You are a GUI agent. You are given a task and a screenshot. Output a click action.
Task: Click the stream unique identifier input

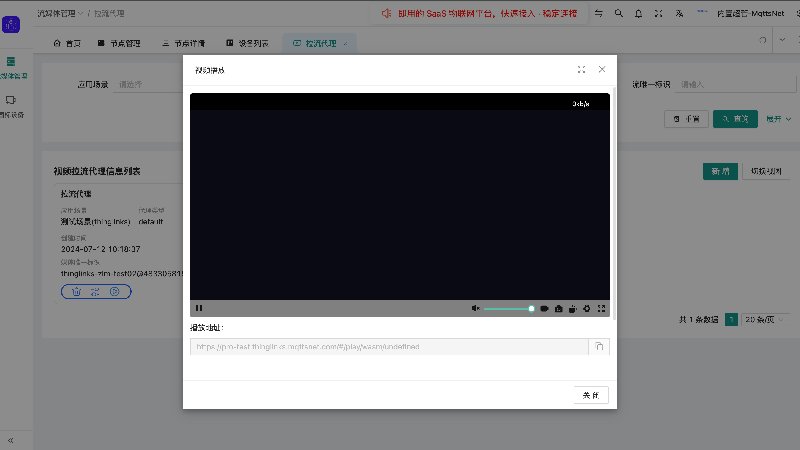[x=736, y=84]
